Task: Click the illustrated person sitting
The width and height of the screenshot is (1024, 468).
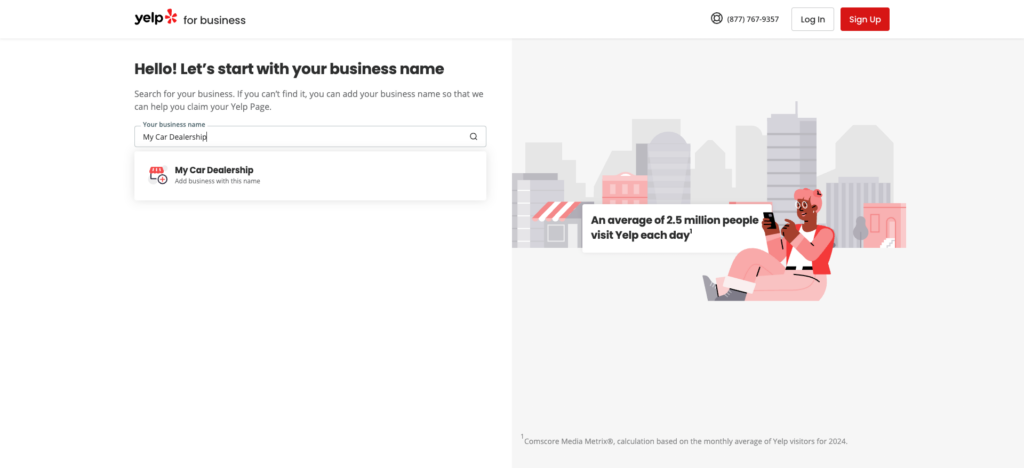Action: pos(769,245)
